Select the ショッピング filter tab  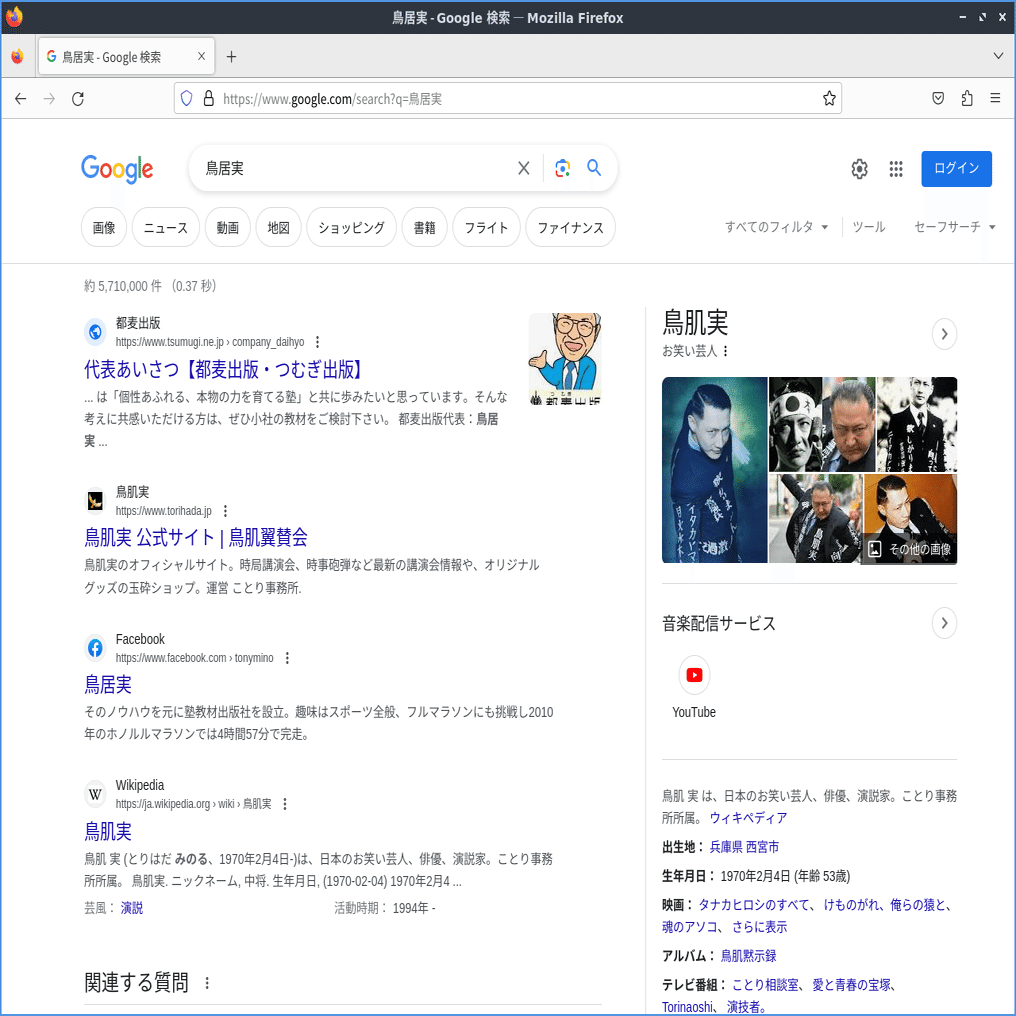click(x=351, y=227)
